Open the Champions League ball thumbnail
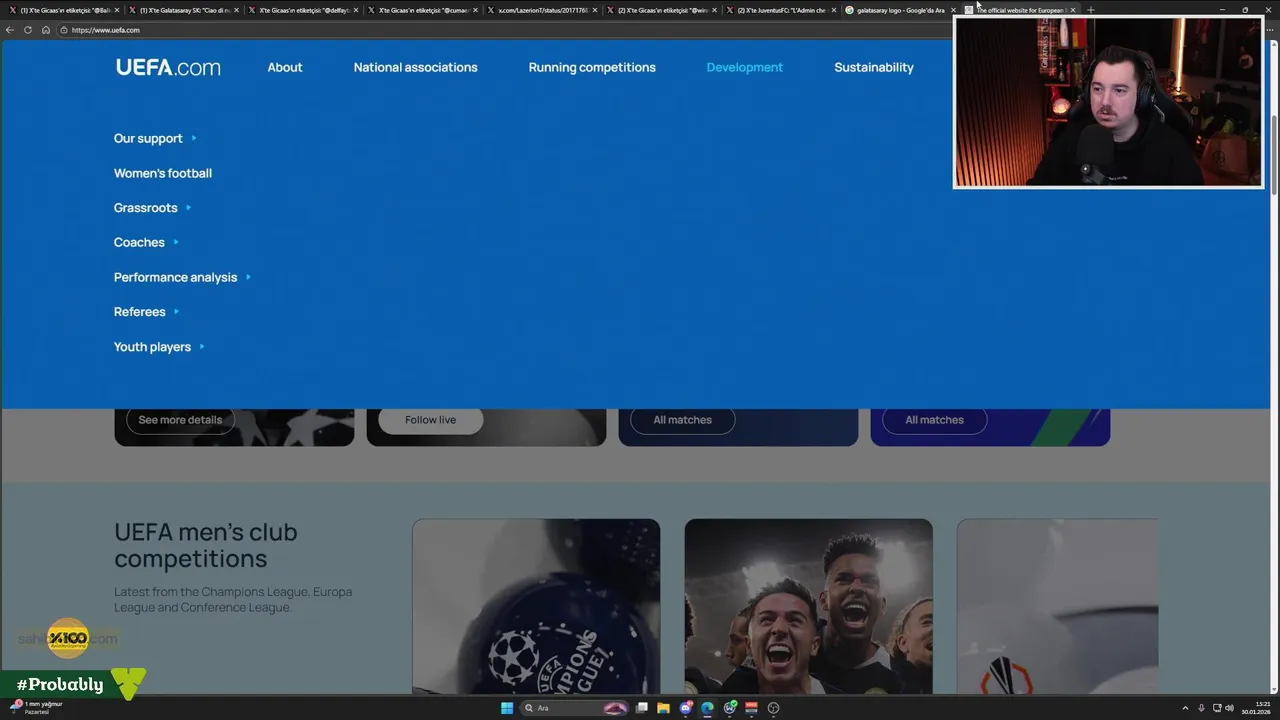The image size is (1280, 720). click(536, 606)
